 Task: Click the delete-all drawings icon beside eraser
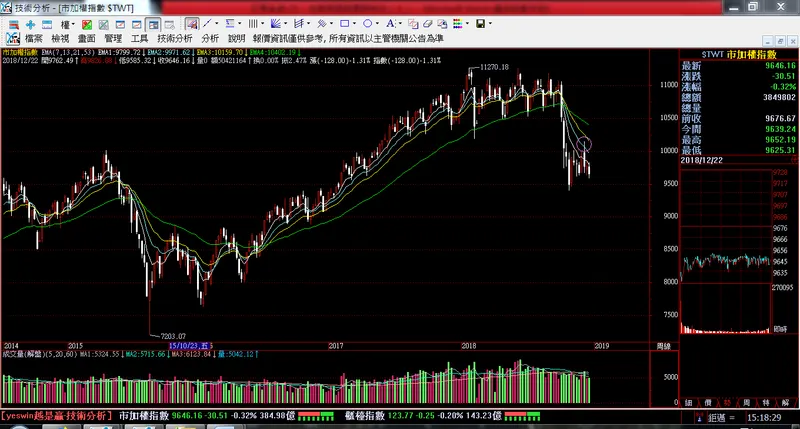click(x=442, y=24)
